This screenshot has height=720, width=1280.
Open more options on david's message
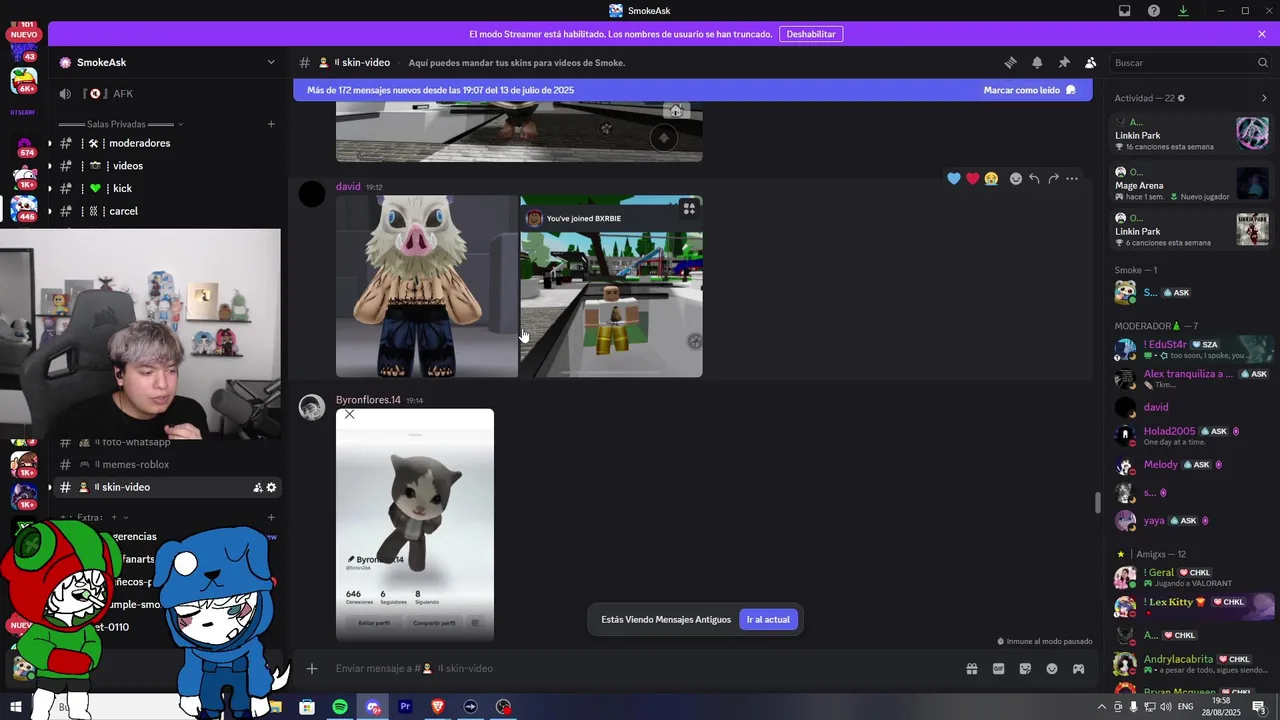click(x=1072, y=178)
